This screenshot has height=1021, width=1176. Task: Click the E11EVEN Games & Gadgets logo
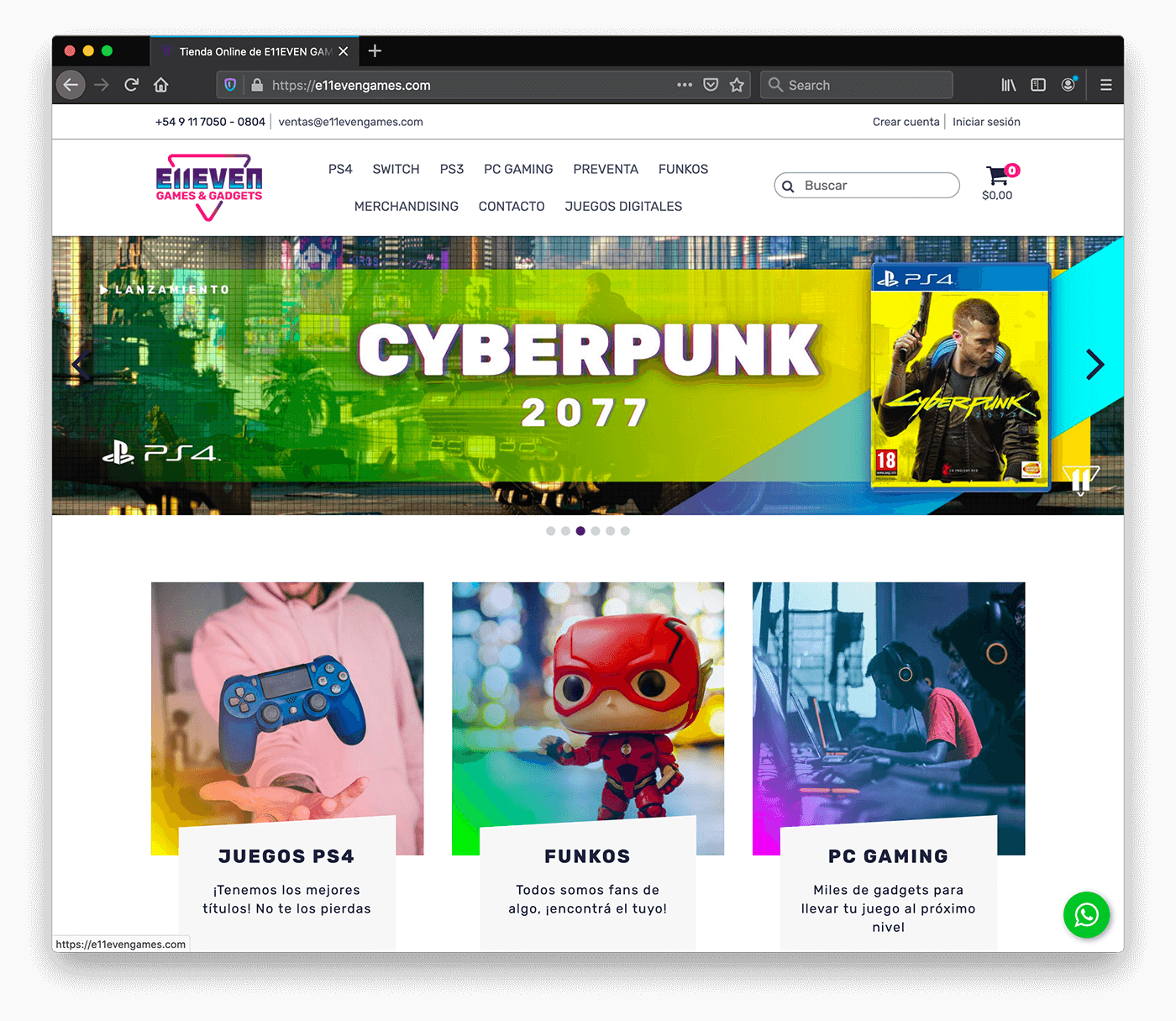209,187
